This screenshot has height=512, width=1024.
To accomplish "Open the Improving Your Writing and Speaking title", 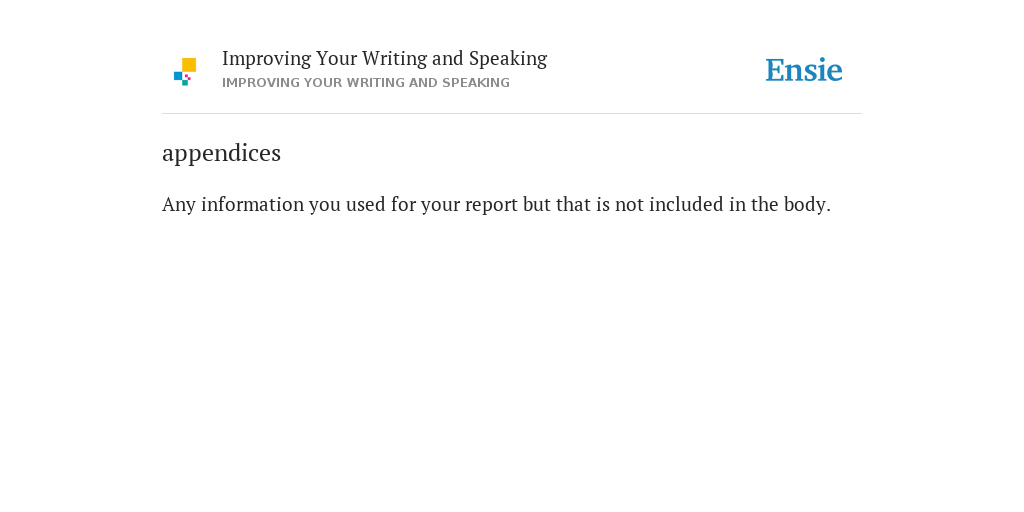I will click(384, 59).
